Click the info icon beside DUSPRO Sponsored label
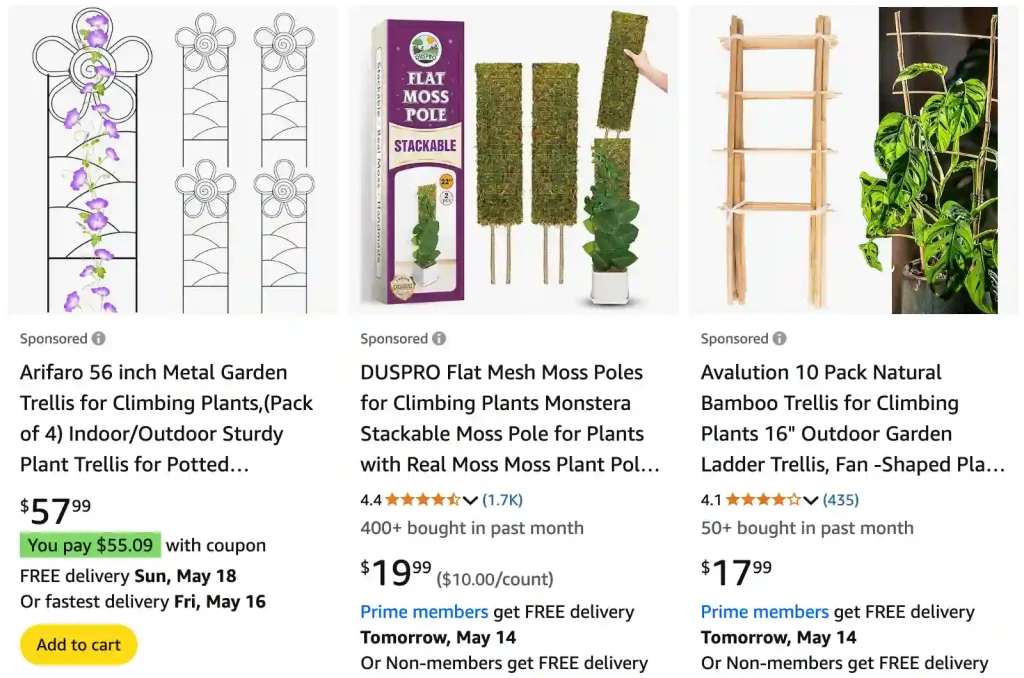 [440, 339]
